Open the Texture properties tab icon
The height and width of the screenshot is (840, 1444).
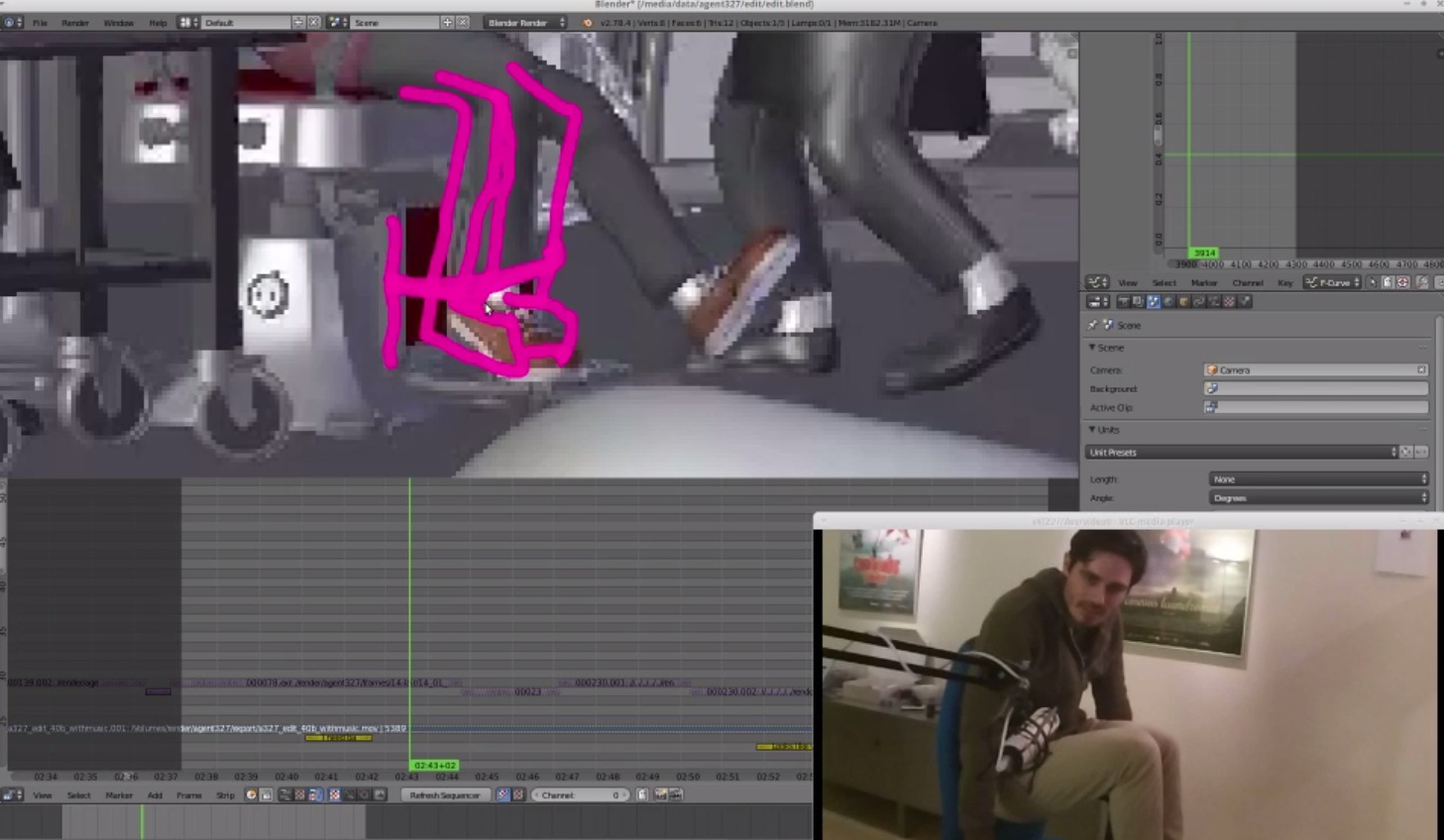(1230, 302)
